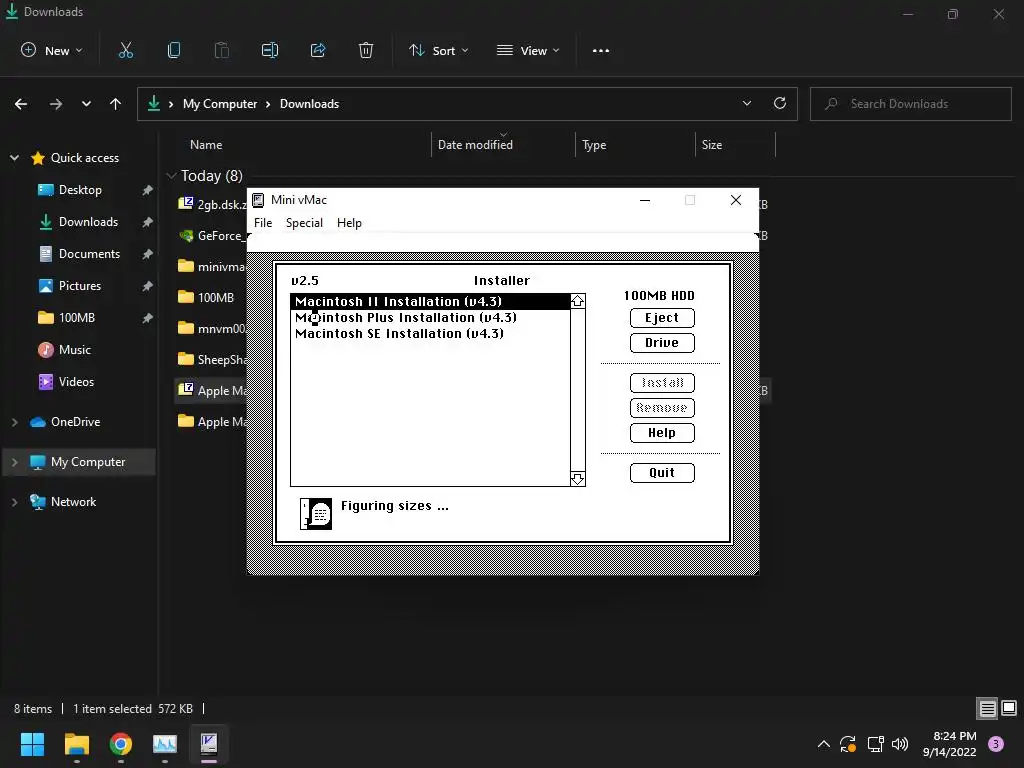Open Google Chrome from taskbar
This screenshot has width=1024, height=768.
pyautogui.click(x=121, y=744)
